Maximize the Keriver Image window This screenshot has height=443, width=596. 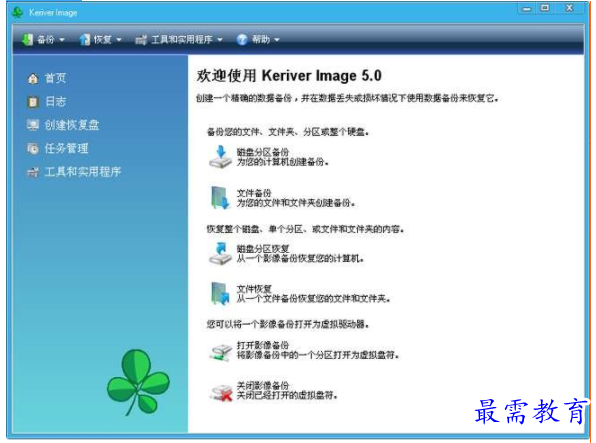point(545,8)
